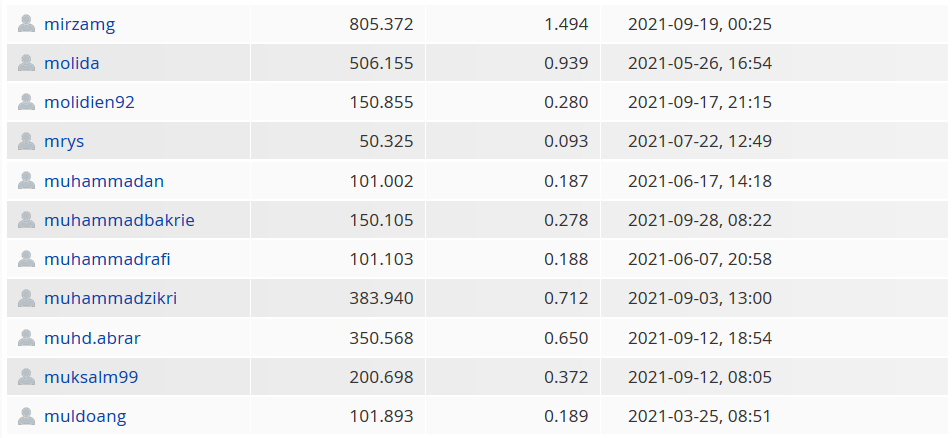952x438 pixels.
Task: Click the avatar icon for muhammadrafi
Action: [x=26, y=259]
